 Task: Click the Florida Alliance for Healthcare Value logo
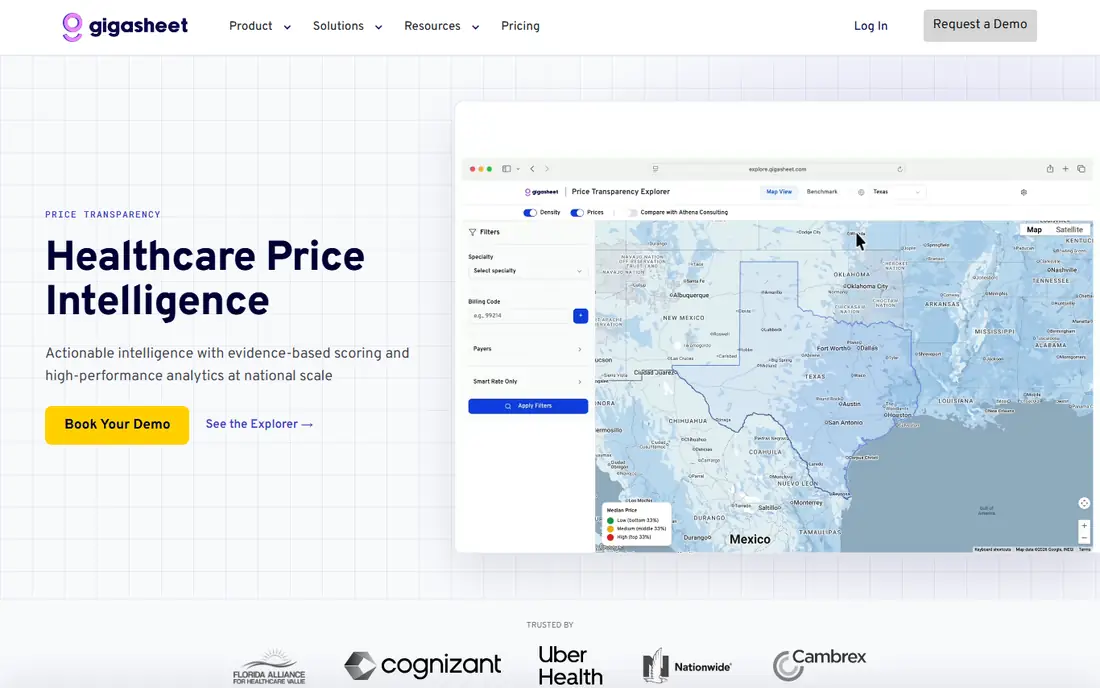269,667
